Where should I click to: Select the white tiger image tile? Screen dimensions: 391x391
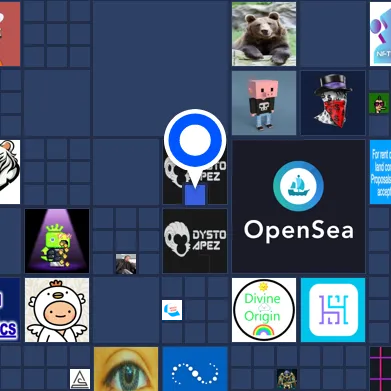[10, 172]
